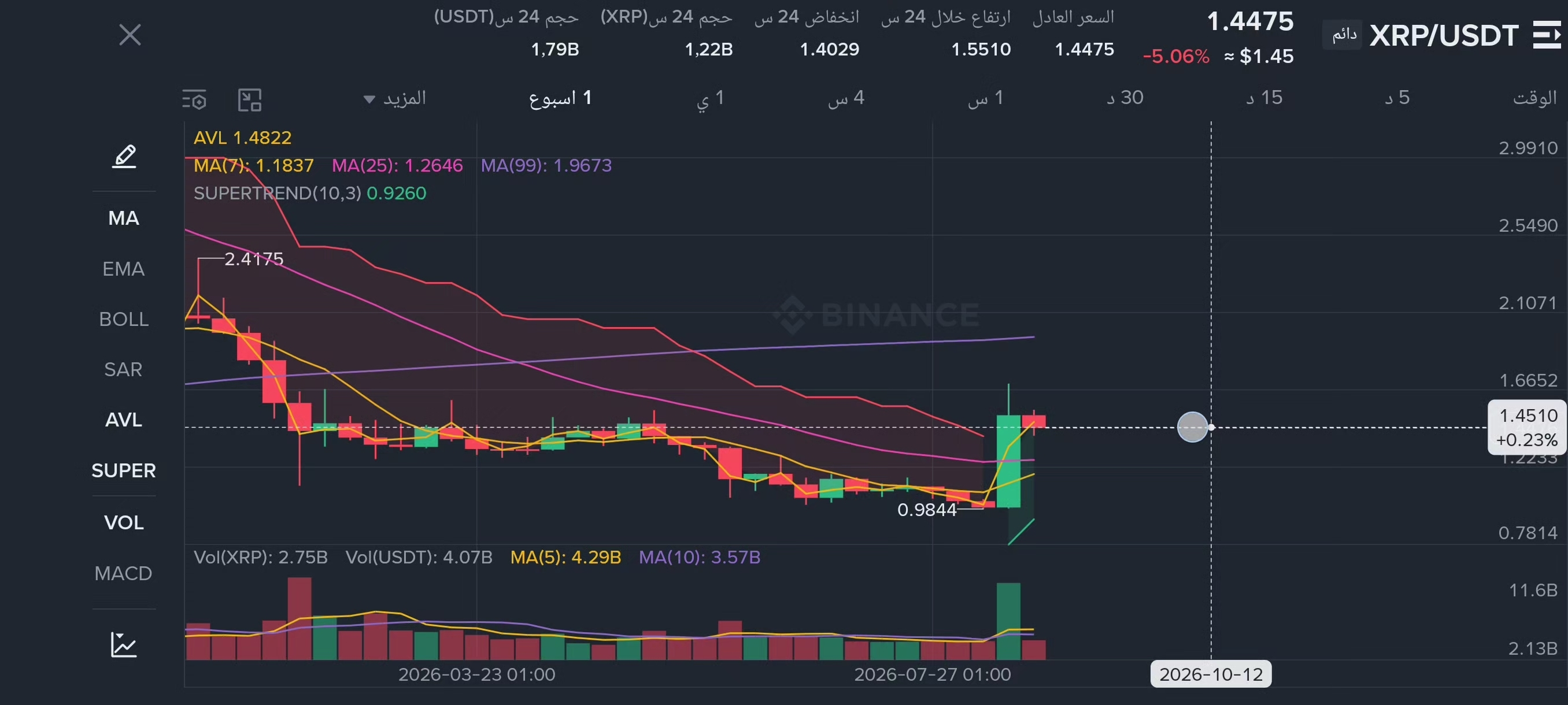
Task: Click the 2026-10-12 crosshair date label
Action: click(x=1211, y=674)
